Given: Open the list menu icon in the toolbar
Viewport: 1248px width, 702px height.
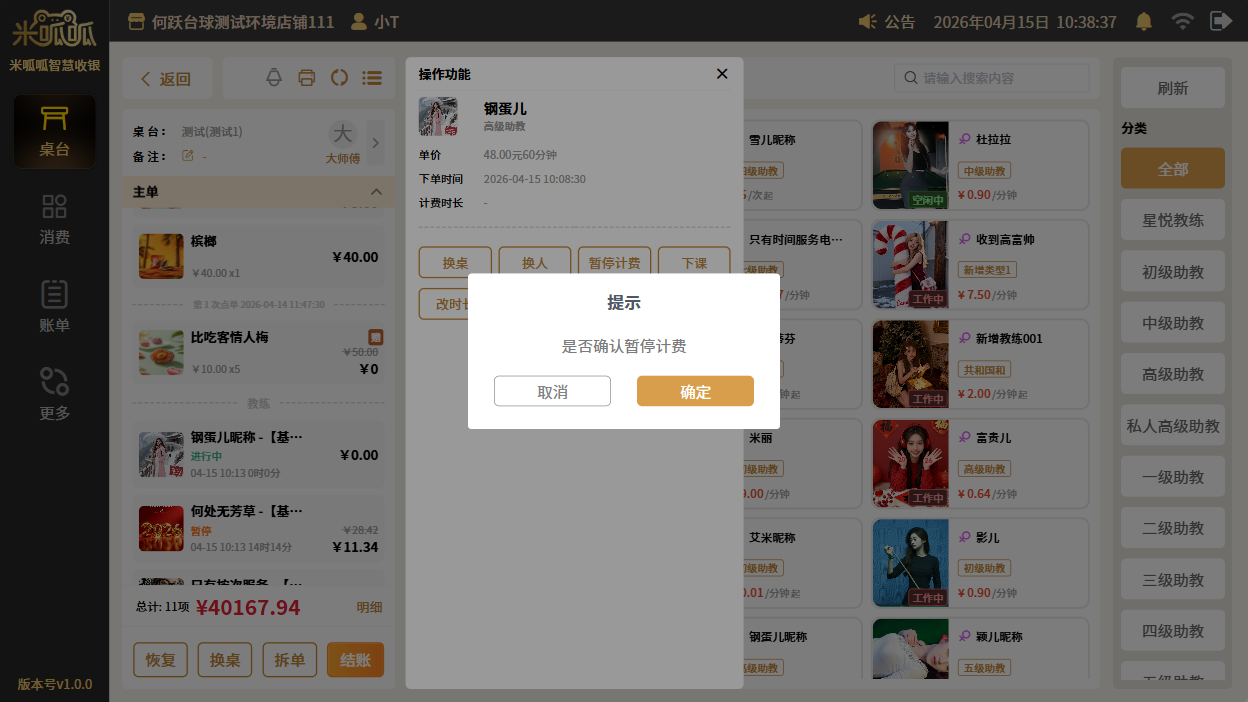Looking at the screenshot, I should [x=372, y=78].
